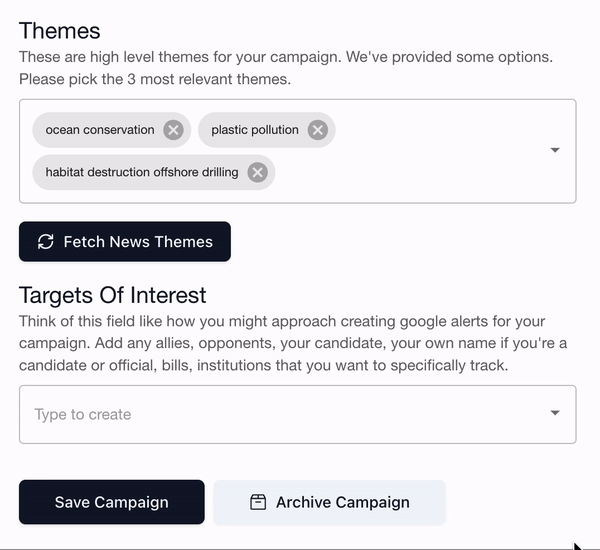Click the archive box icon
600x550 pixels.
point(258,502)
